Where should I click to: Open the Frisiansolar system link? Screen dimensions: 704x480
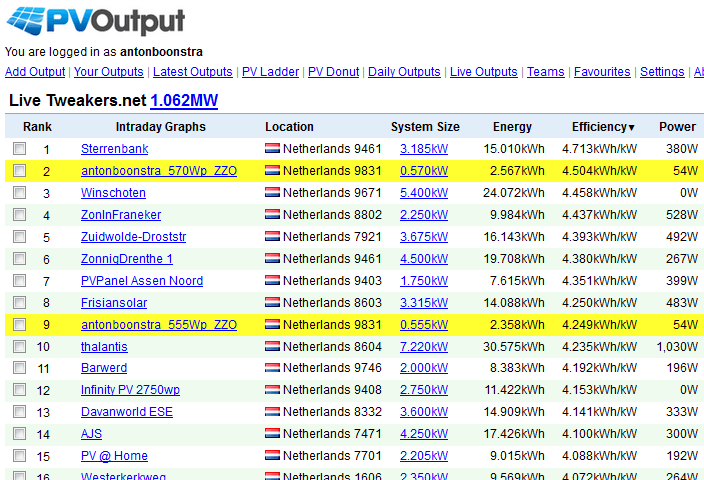(x=114, y=303)
